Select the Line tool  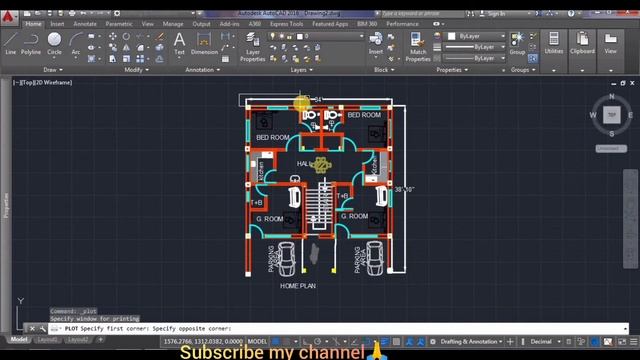tap(11, 44)
